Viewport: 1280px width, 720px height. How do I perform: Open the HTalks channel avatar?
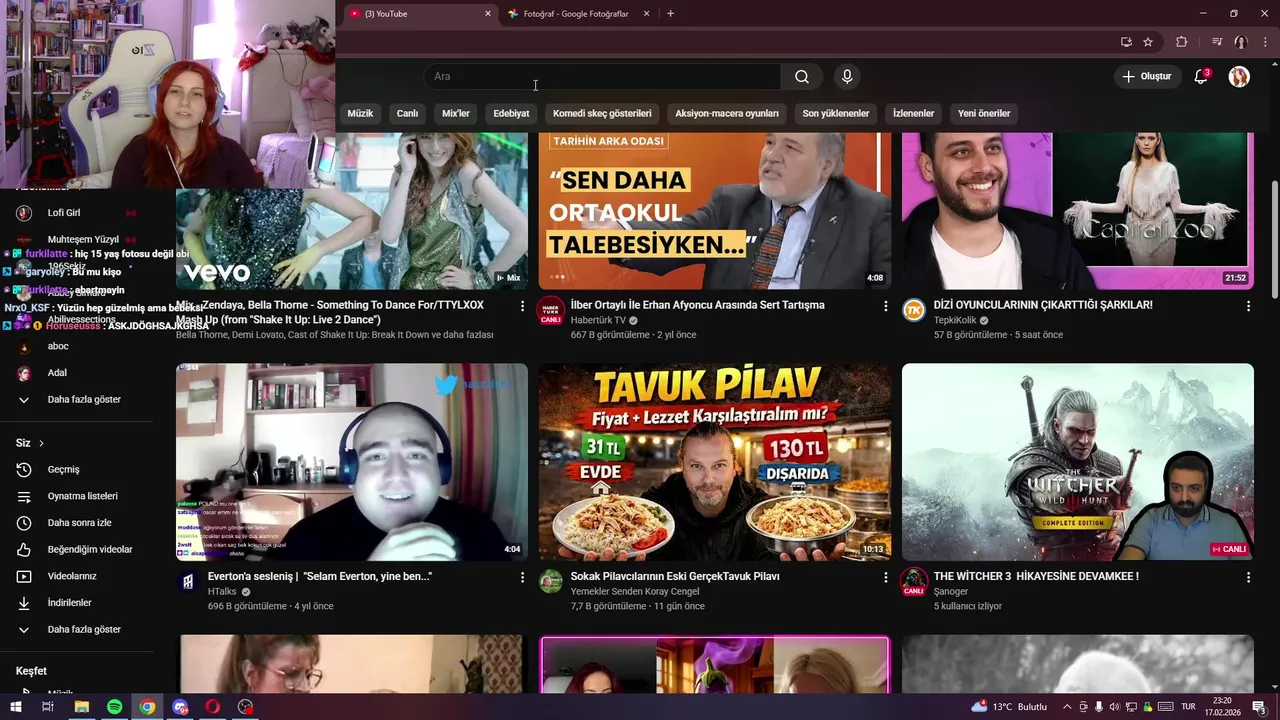point(188,581)
